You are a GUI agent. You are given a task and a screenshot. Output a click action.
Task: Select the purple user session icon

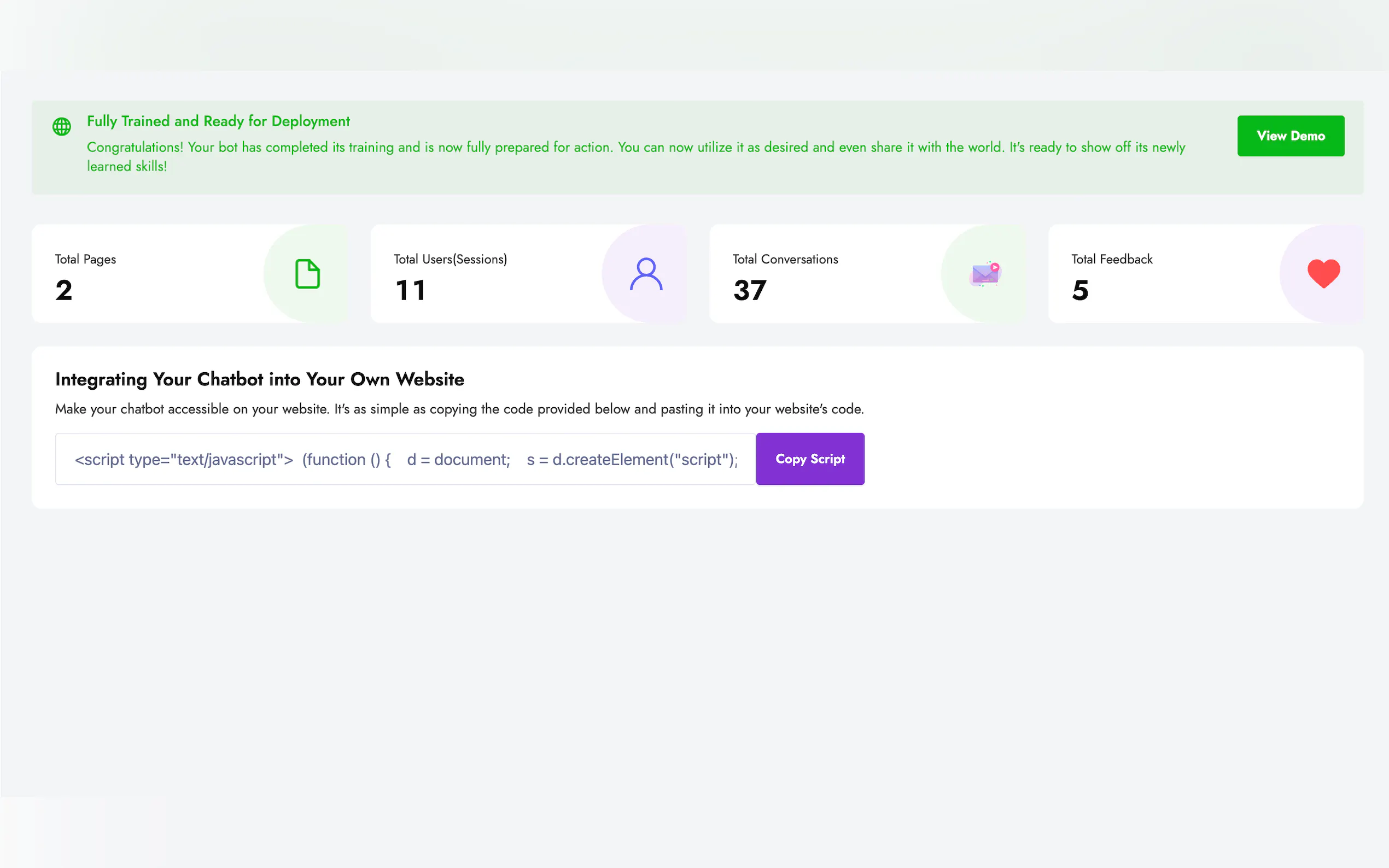pos(646,274)
